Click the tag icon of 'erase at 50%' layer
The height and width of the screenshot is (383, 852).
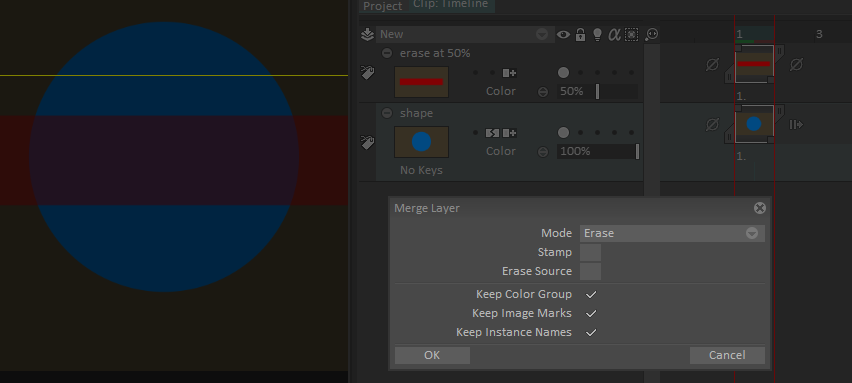coord(367,72)
